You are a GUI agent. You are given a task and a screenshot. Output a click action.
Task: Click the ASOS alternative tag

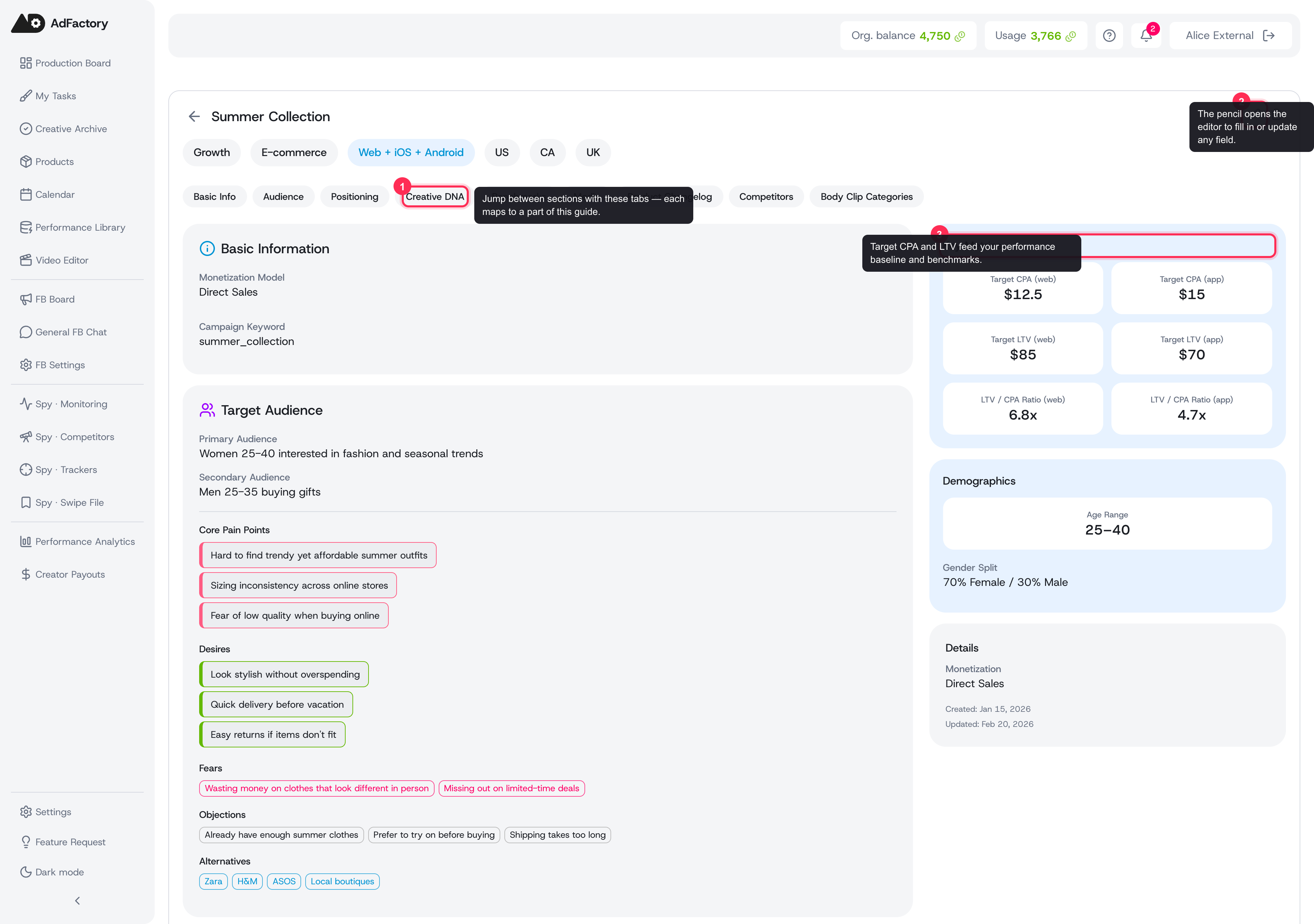(284, 881)
